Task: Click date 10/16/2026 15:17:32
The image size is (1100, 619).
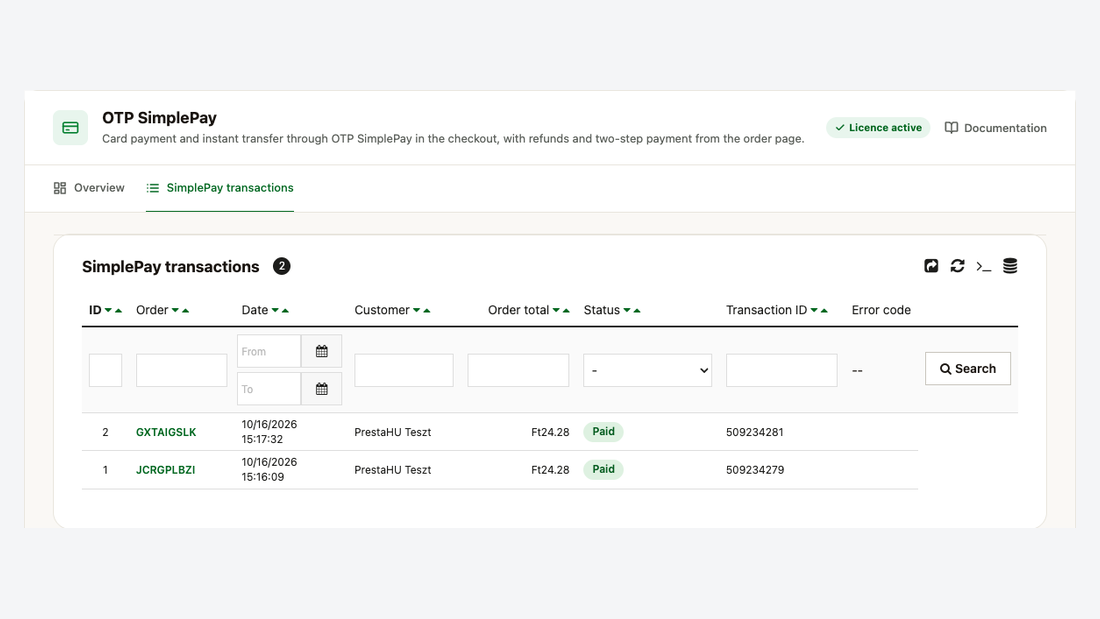Action: pos(269,432)
